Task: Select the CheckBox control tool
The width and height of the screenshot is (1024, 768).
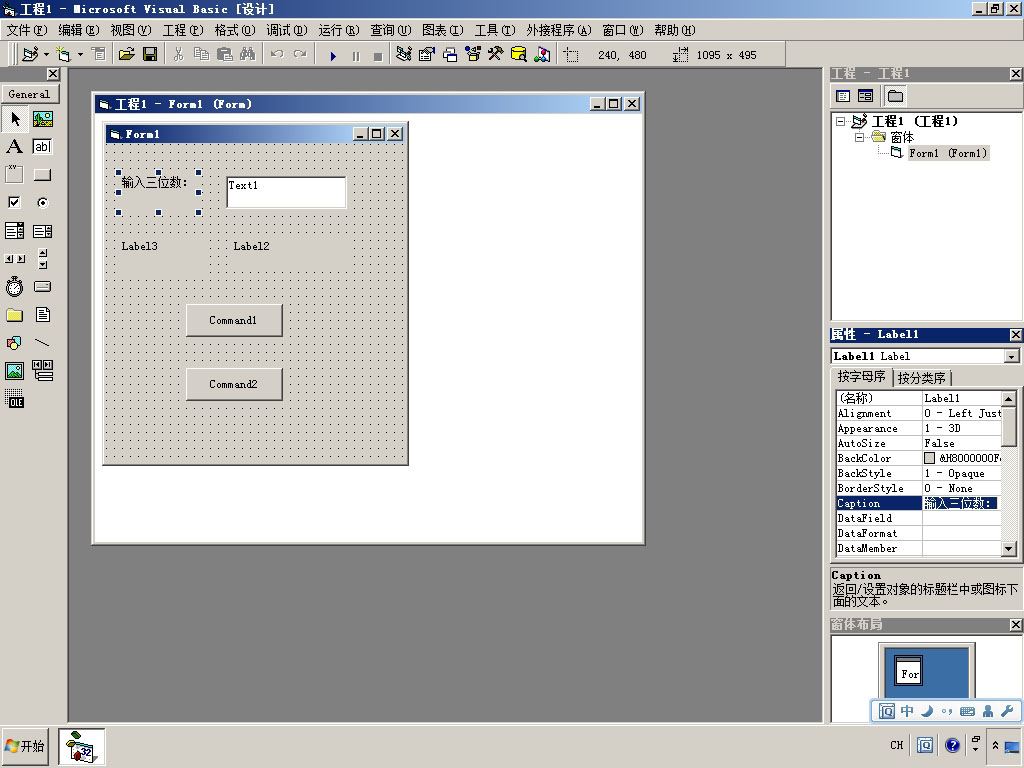Action: click(x=14, y=202)
